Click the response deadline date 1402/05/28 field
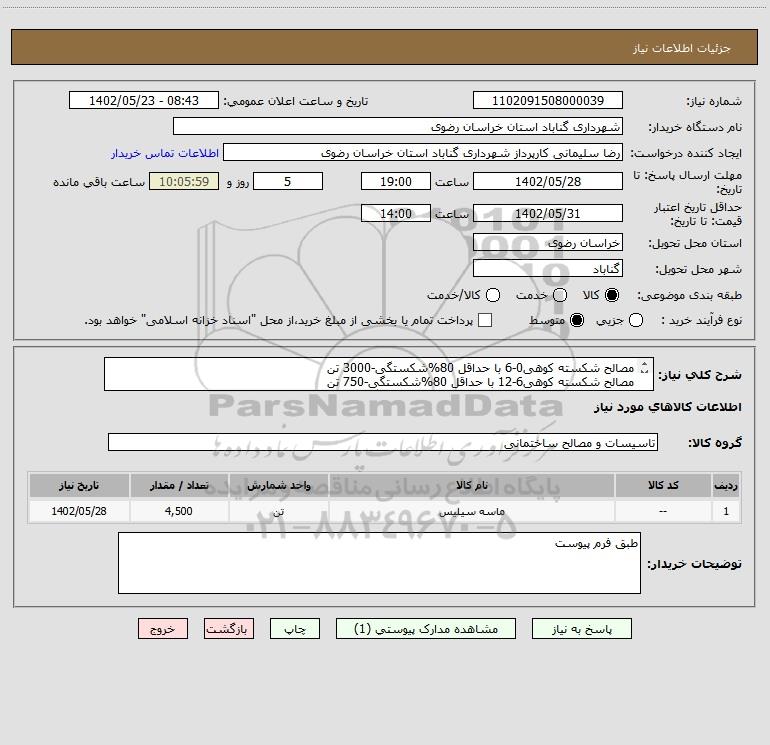Screen dimensions: 770x745 click(548, 181)
